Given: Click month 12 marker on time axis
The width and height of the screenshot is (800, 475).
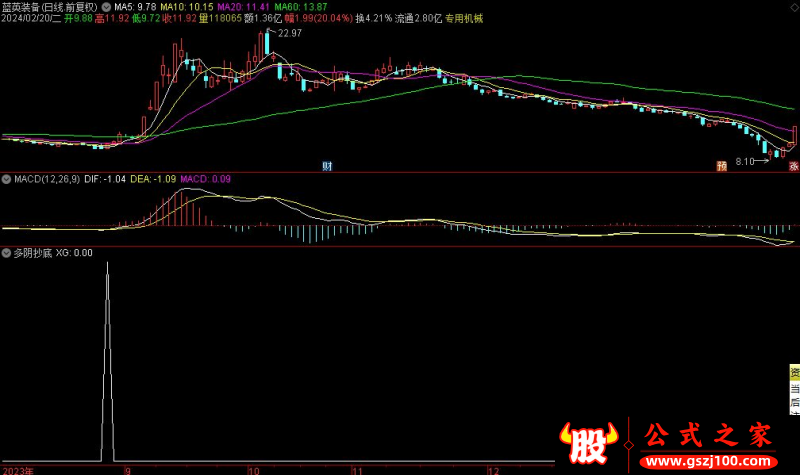Looking at the screenshot, I should 491,469.
